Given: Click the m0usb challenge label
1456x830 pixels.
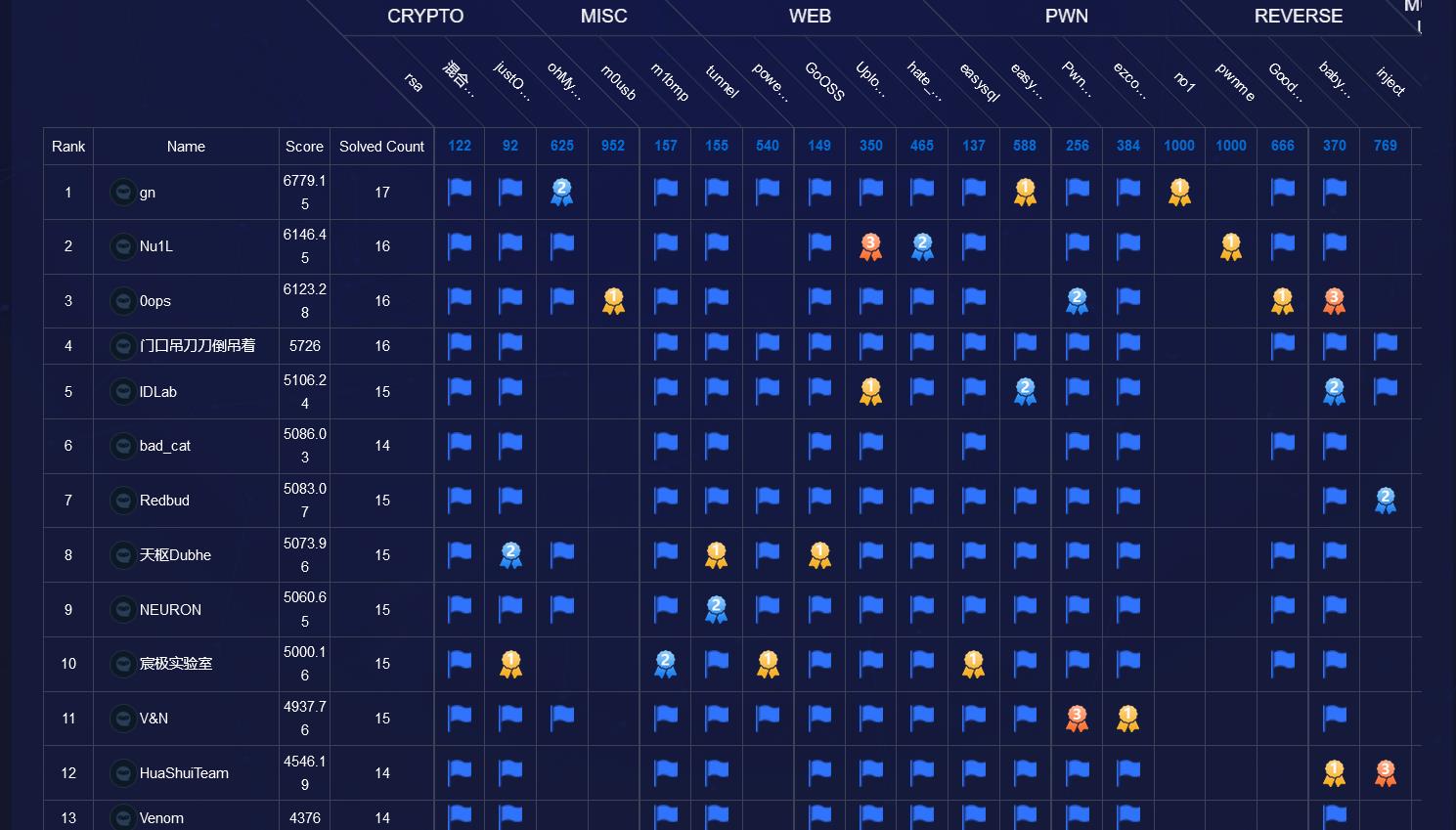Looking at the screenshot, I should tap(618, 82).
